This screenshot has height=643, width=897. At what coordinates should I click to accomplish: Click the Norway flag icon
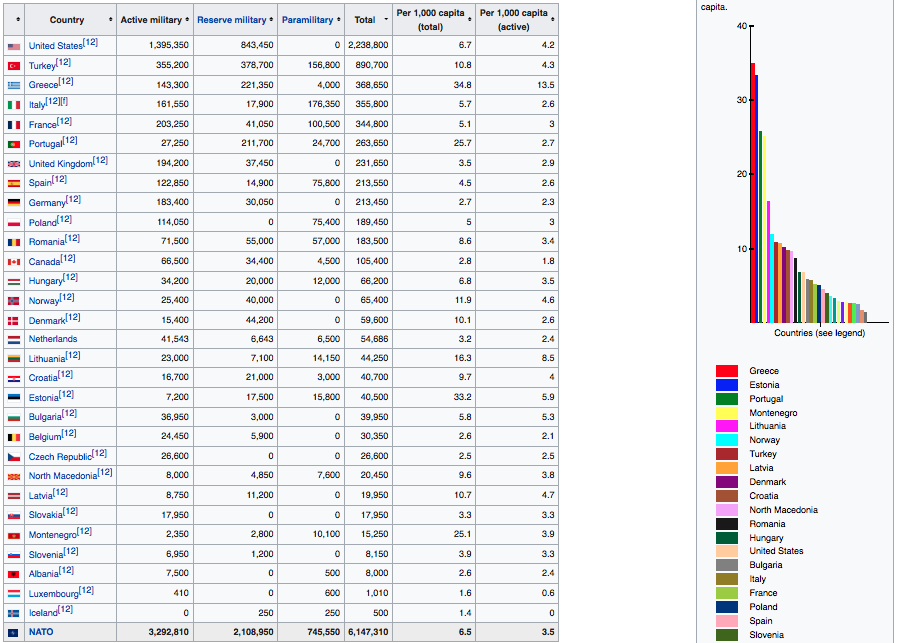click(14, 301)
